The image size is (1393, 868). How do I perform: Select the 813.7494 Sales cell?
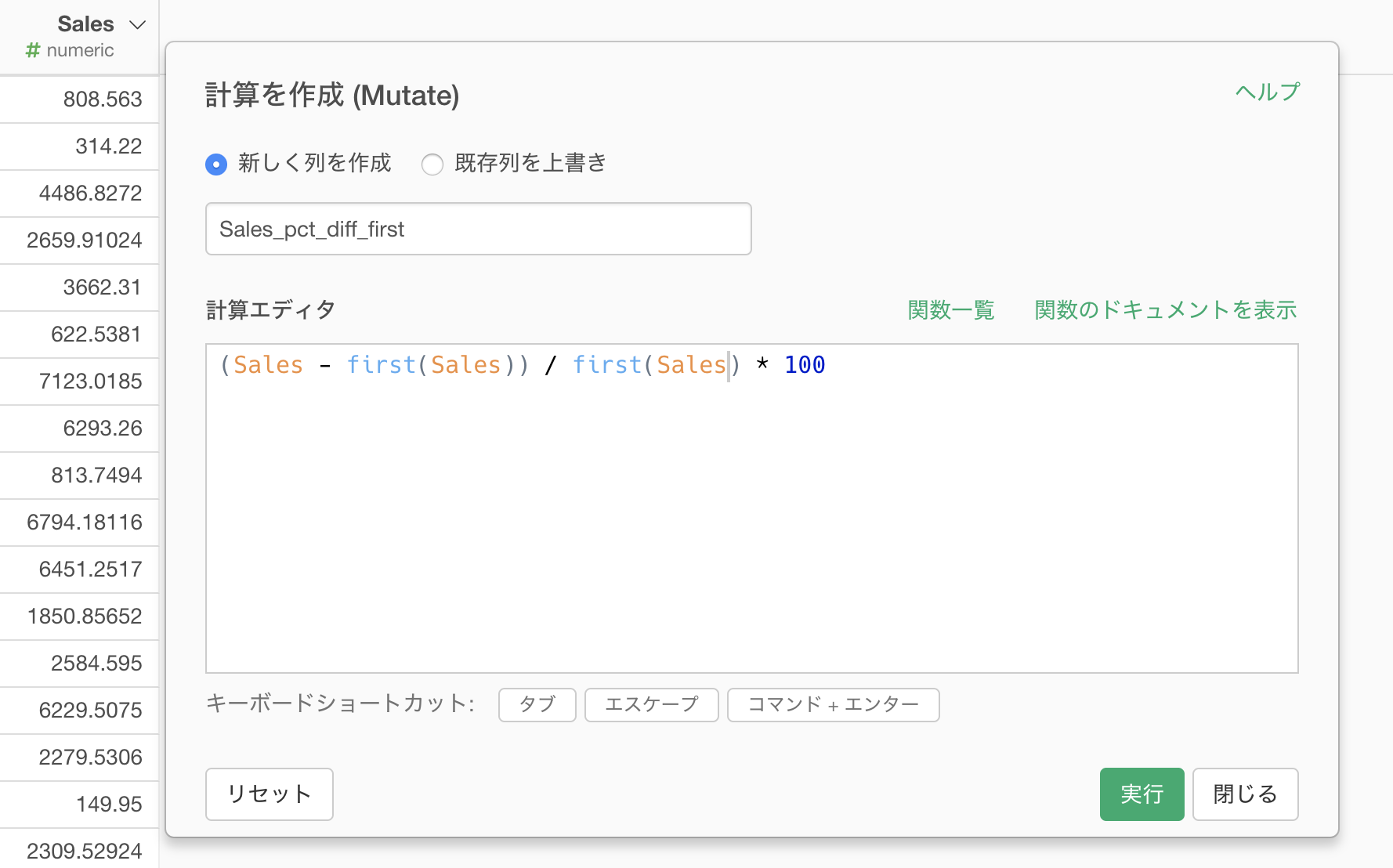pos(79,476)
